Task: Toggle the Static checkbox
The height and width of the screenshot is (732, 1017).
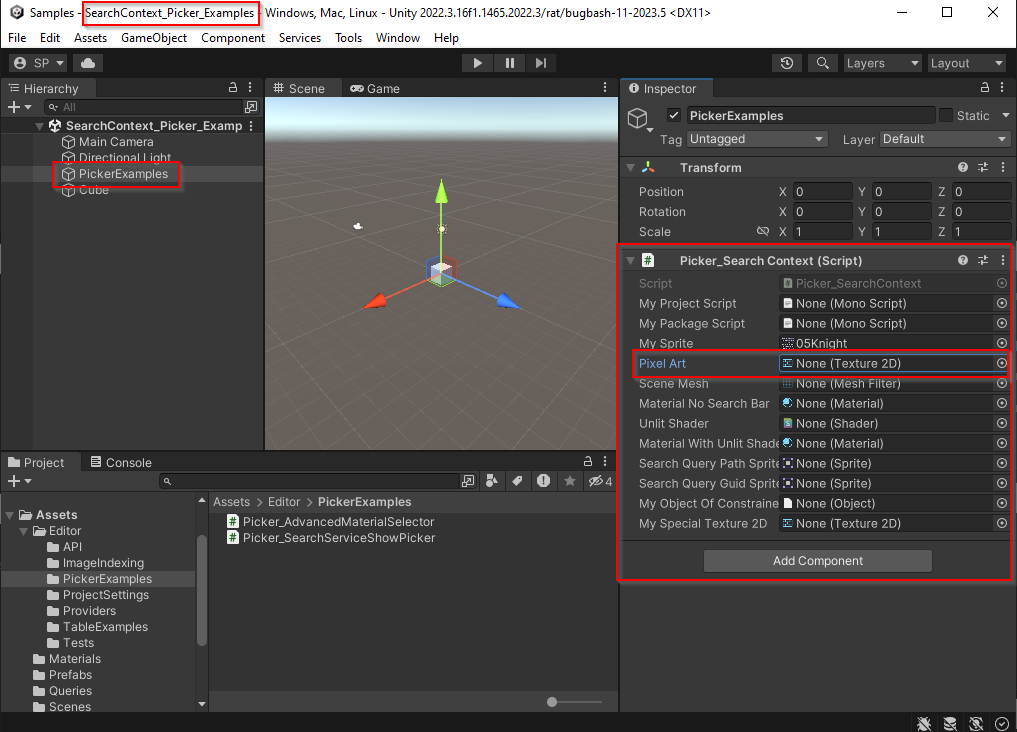Action: 946,115
